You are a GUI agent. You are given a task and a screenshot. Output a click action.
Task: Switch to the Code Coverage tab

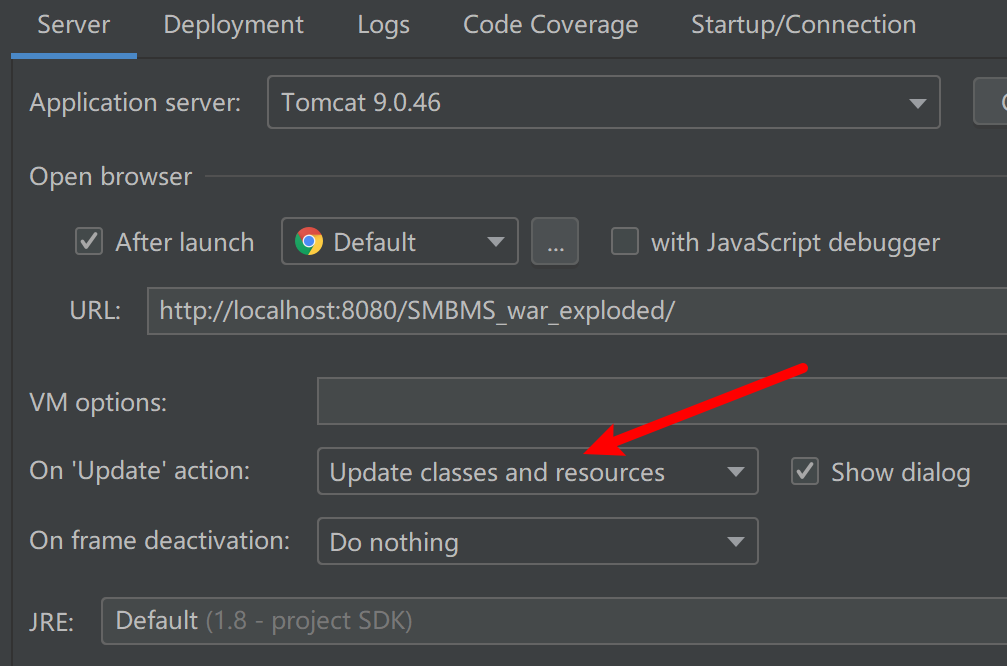pyautogui.click(x=550, y=26)
